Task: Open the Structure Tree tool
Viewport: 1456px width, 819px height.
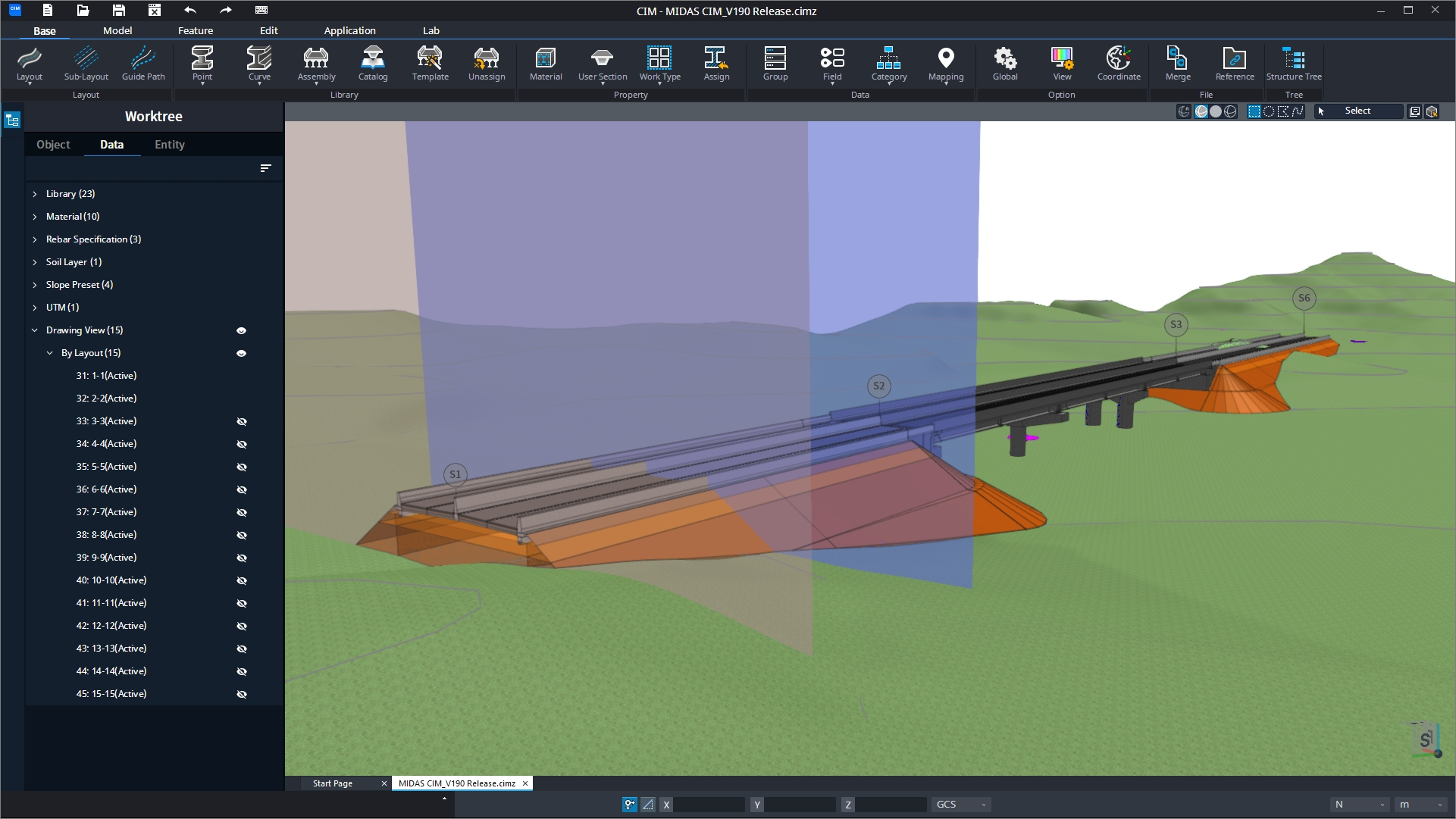Action: [1294, 64]
